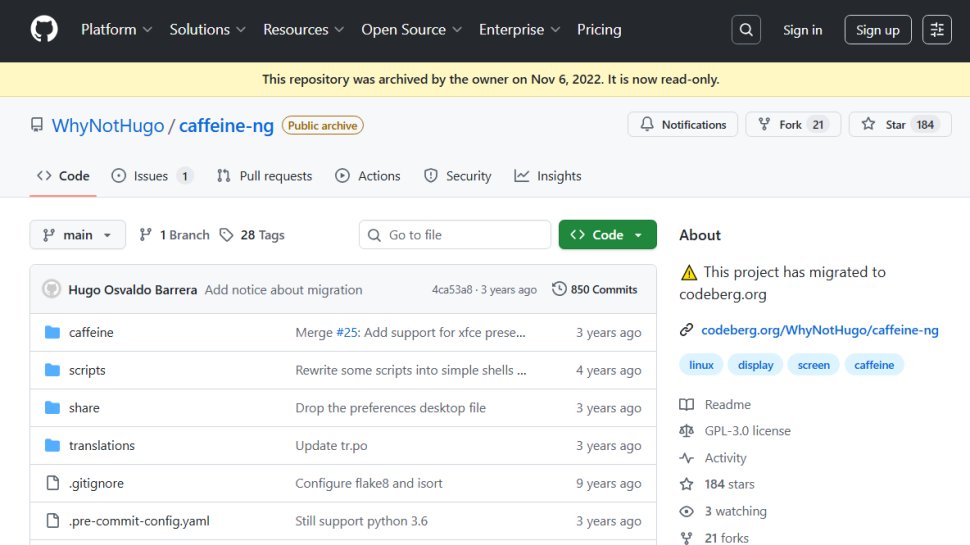Click the display topic tag
The width and height of the screenshot is (970, 545).
point(755,365)
